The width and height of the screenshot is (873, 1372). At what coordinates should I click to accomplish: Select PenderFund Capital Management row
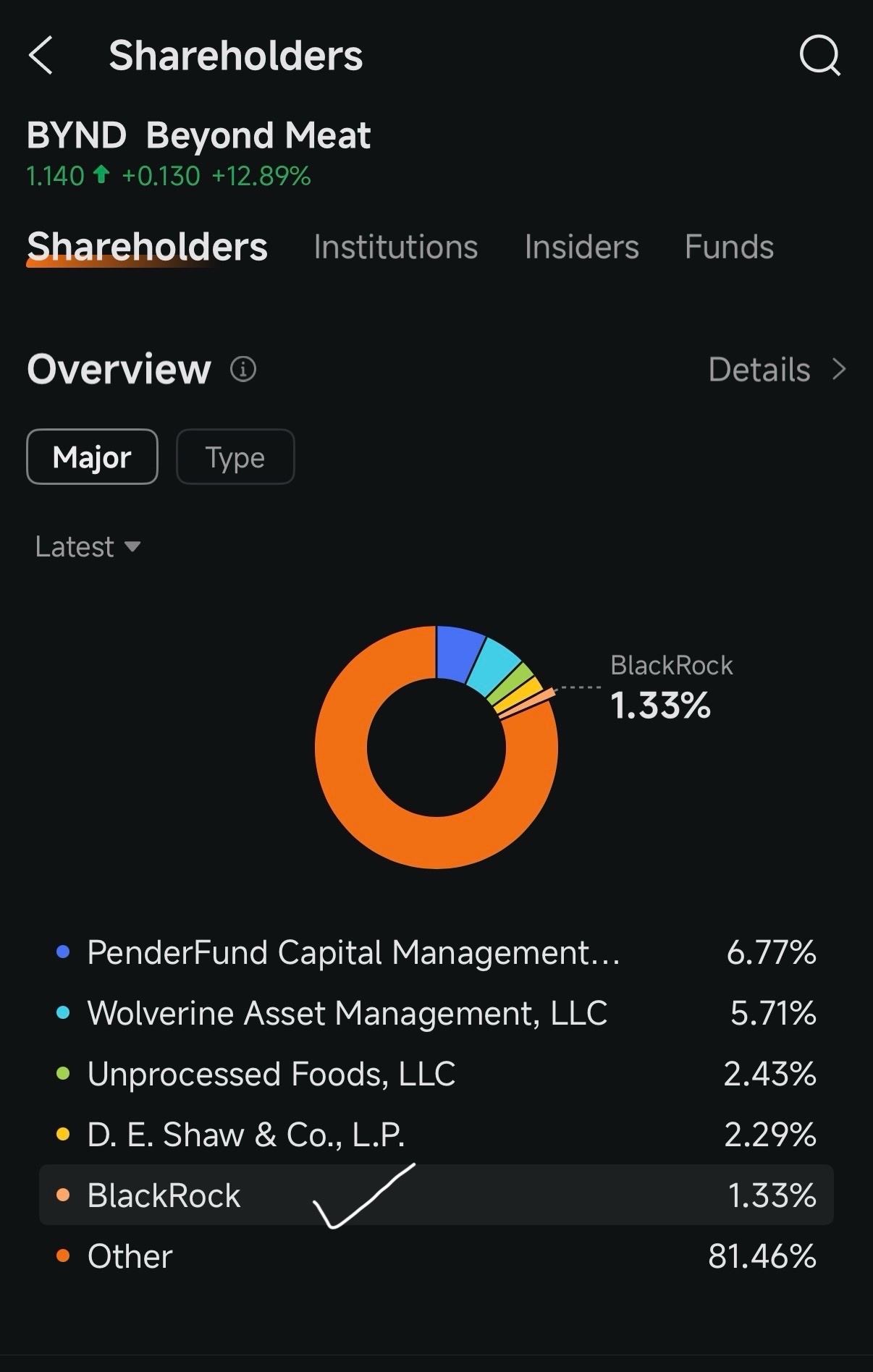[x=436, y=952]
